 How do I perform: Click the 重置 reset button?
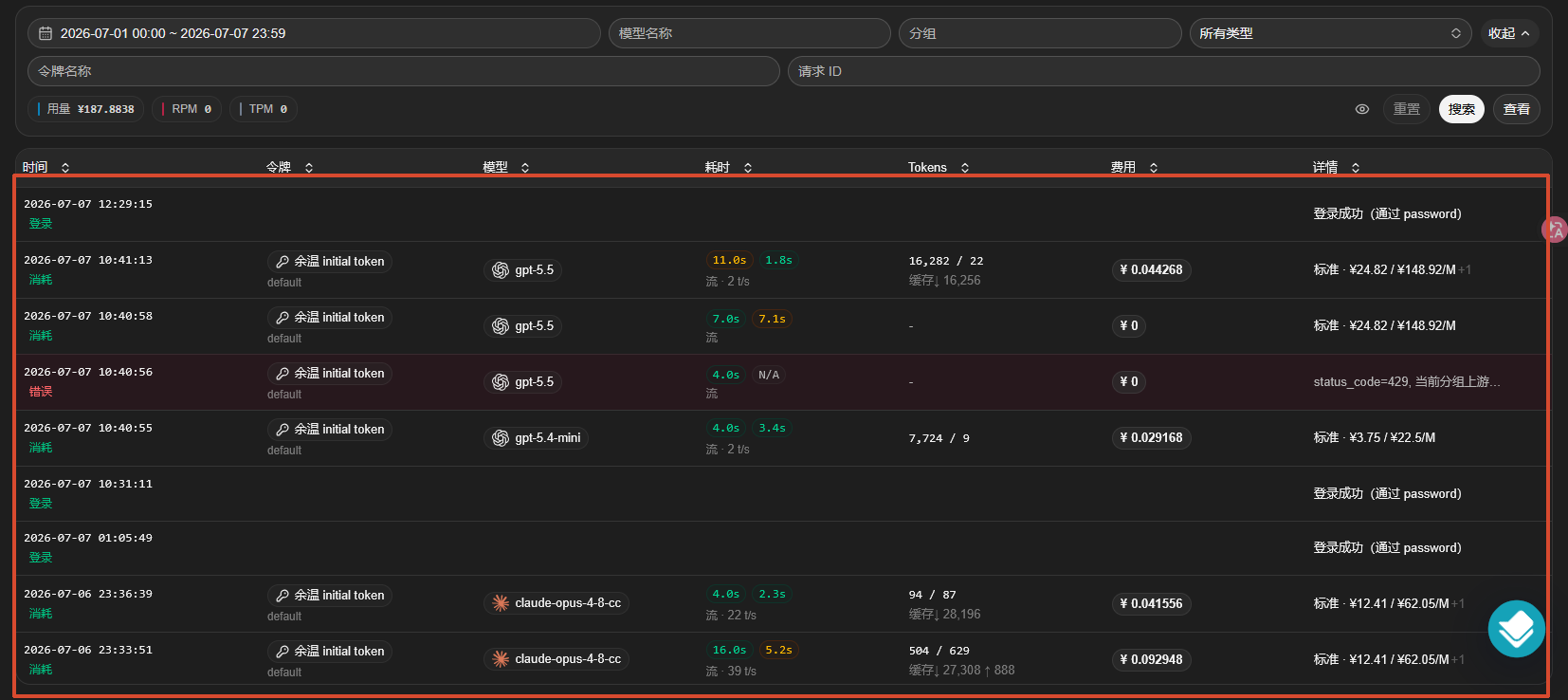[x=1407, y=109]
